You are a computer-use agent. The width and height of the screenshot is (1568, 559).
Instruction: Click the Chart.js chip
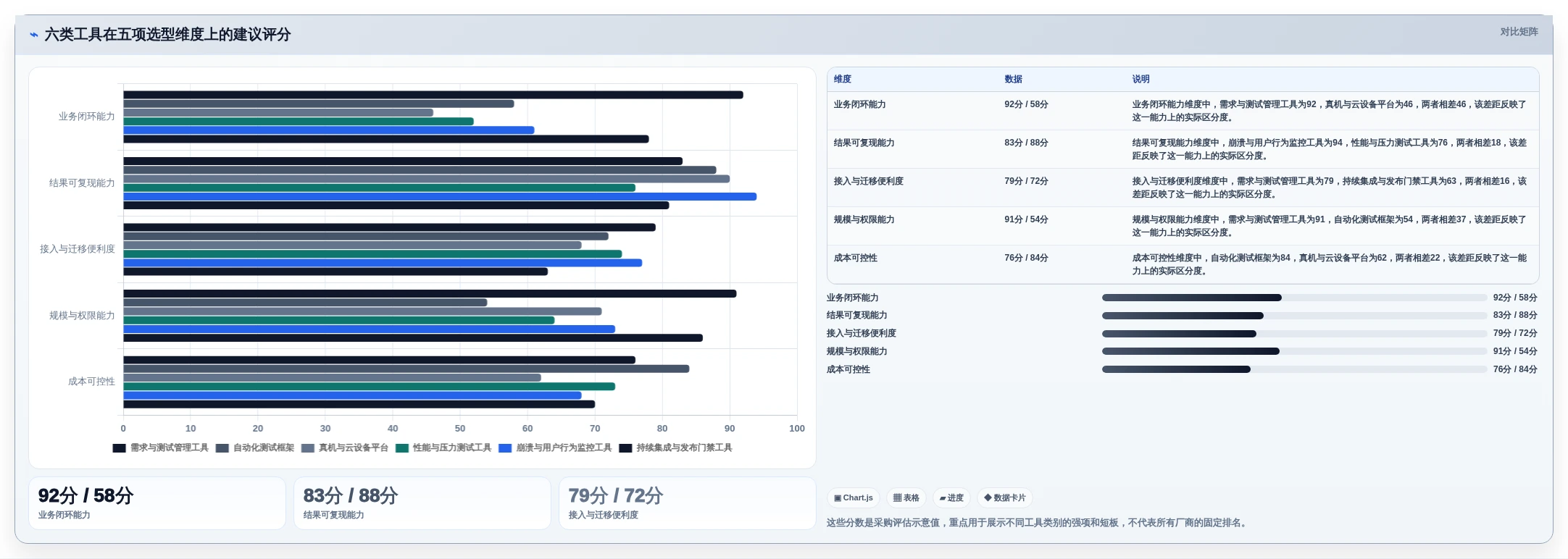(853, 498)
